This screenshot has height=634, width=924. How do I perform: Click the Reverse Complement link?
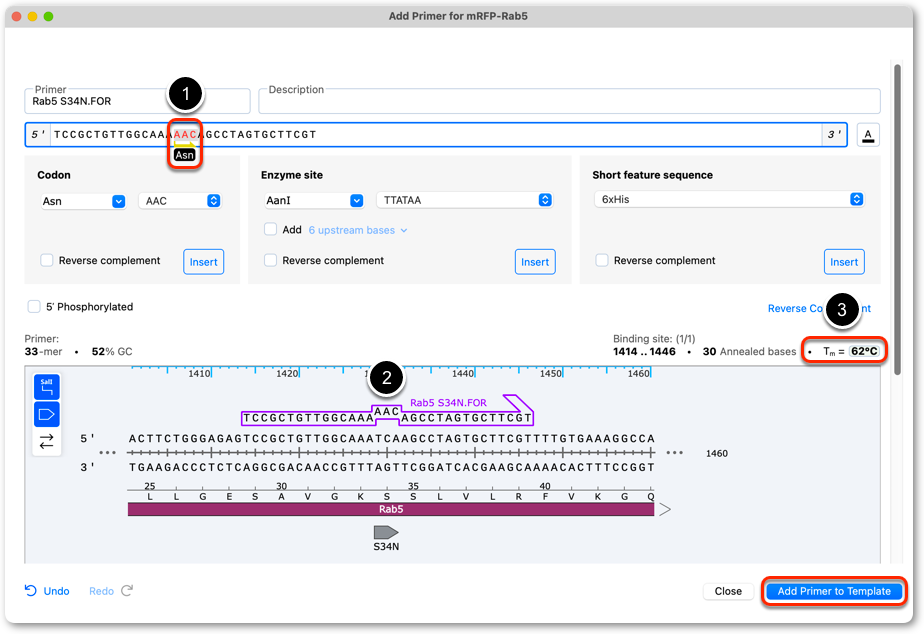pos(819,308)
